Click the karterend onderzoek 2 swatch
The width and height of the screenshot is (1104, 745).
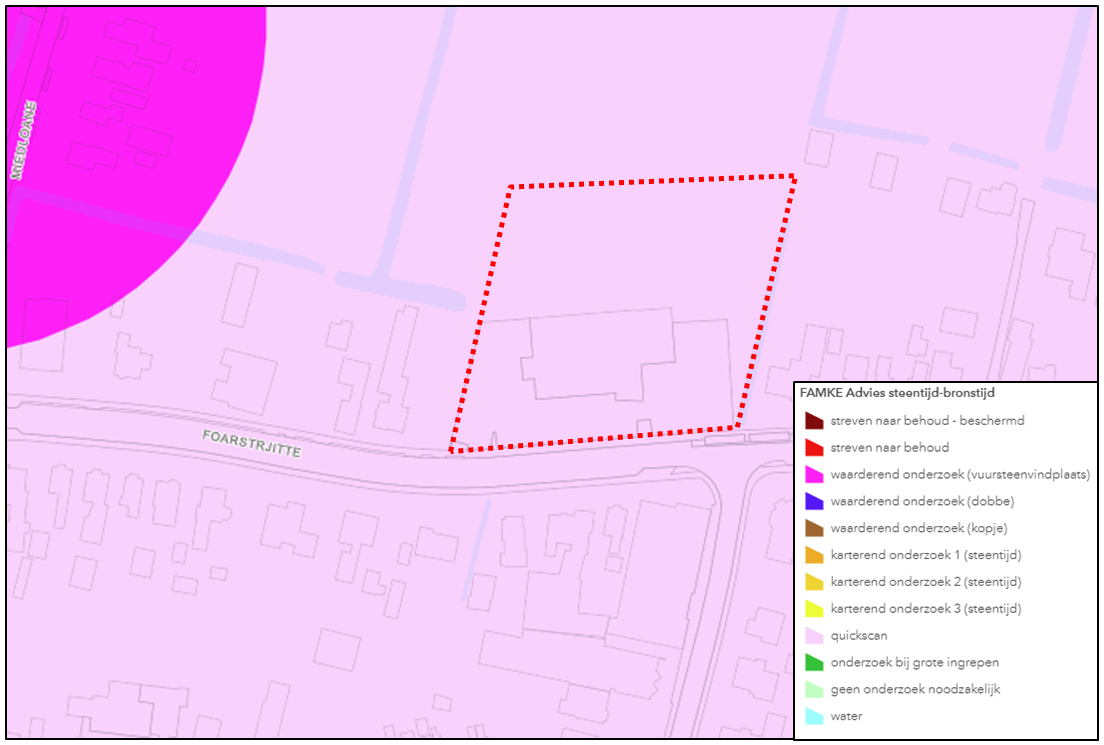click(814, 582)
